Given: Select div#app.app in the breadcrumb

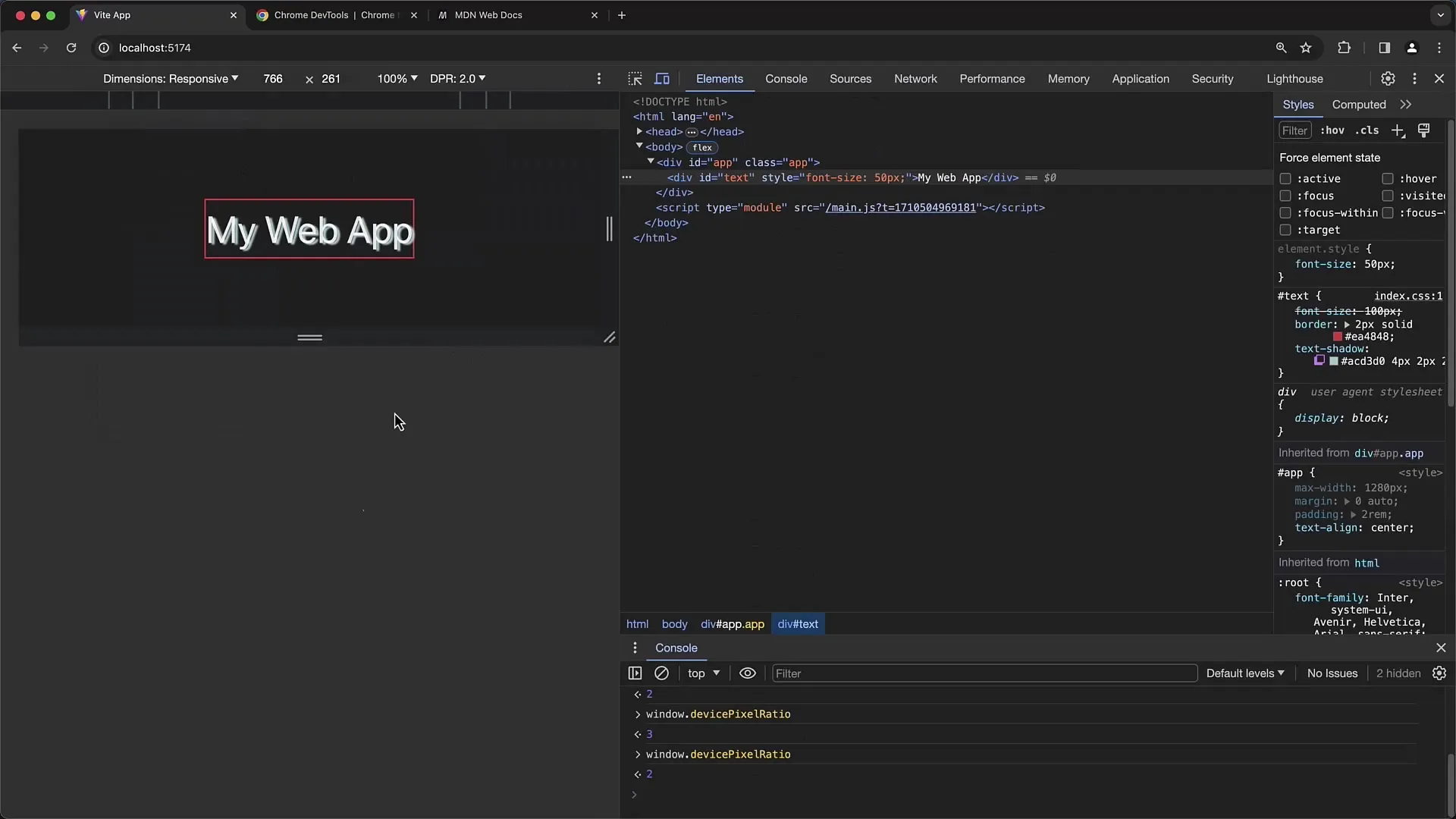Looking at the screenshot, I should [733, 624].
